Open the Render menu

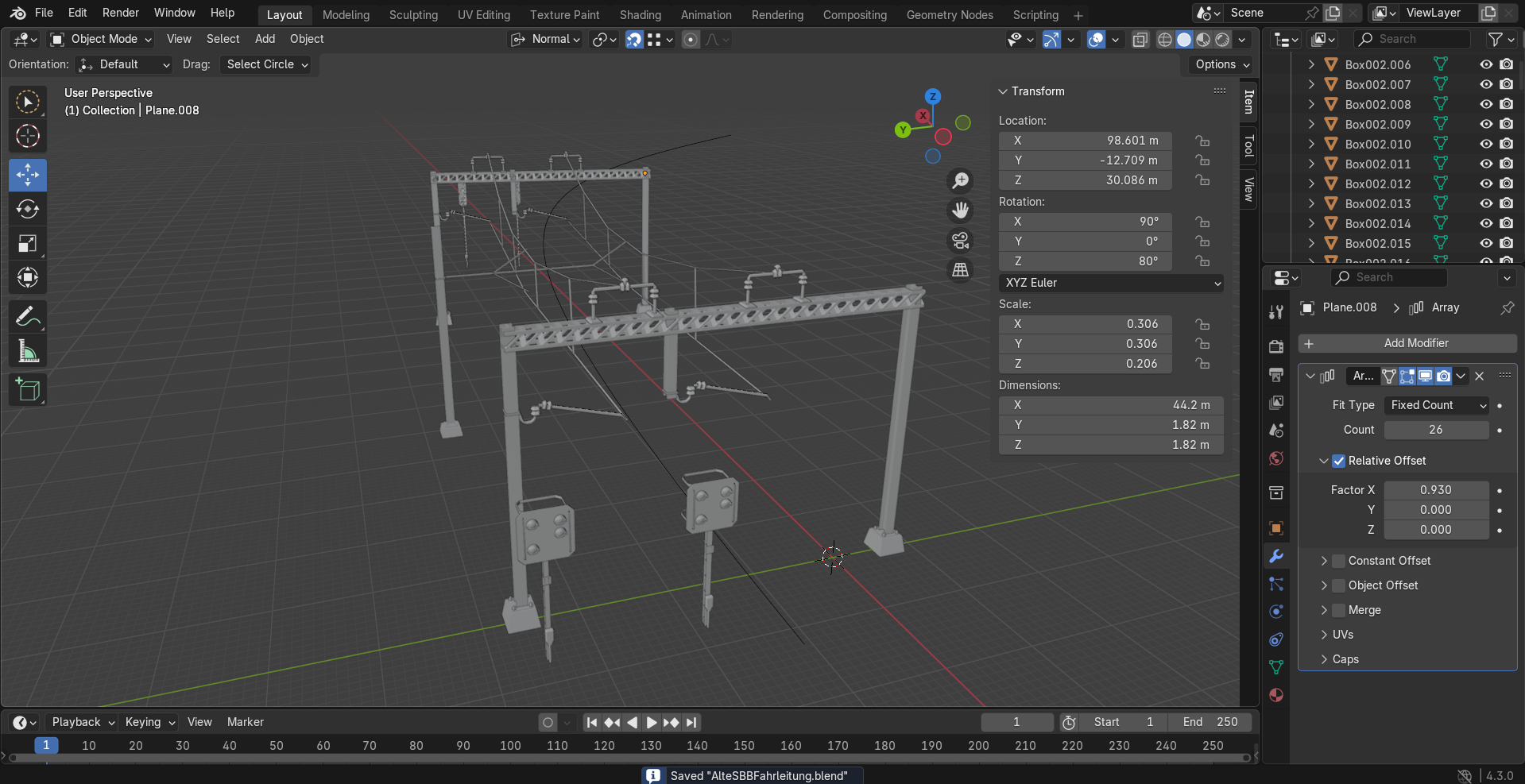121,13
